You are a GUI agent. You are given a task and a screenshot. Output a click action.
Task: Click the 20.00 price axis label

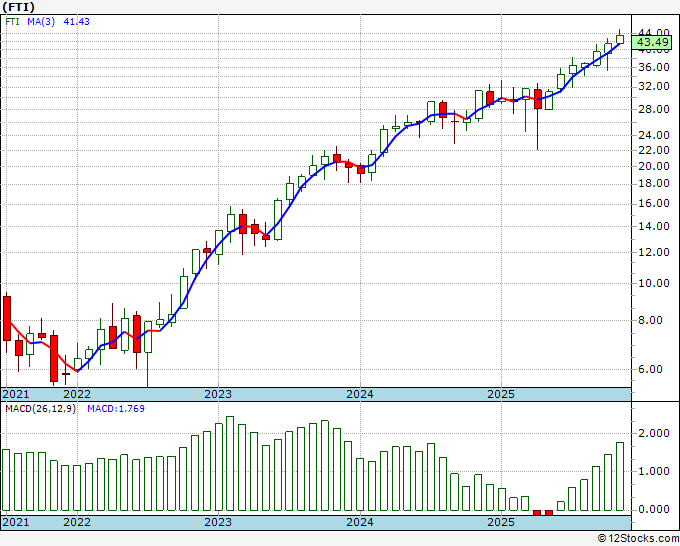tap(654, 166)
